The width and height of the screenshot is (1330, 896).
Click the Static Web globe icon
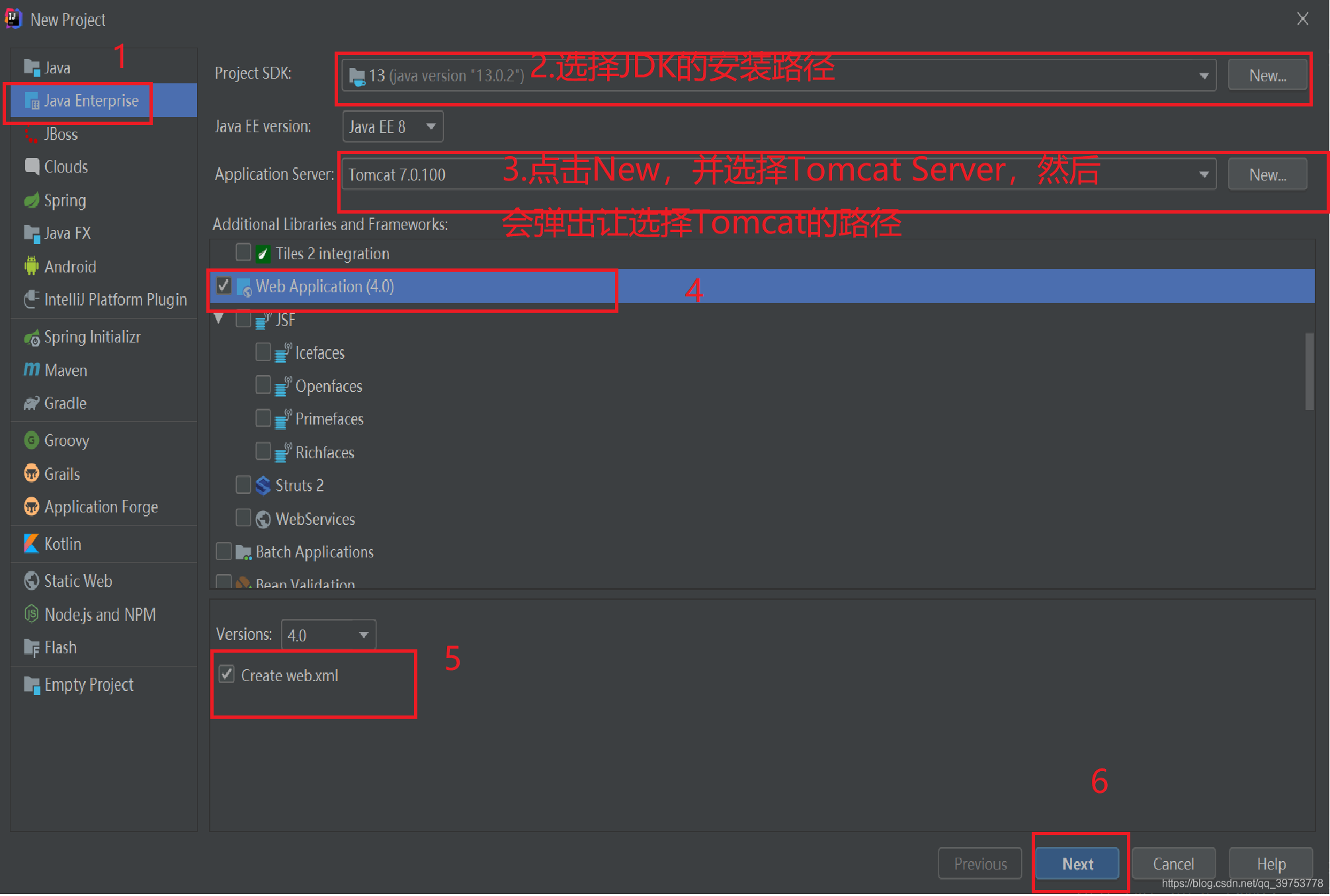32,581
